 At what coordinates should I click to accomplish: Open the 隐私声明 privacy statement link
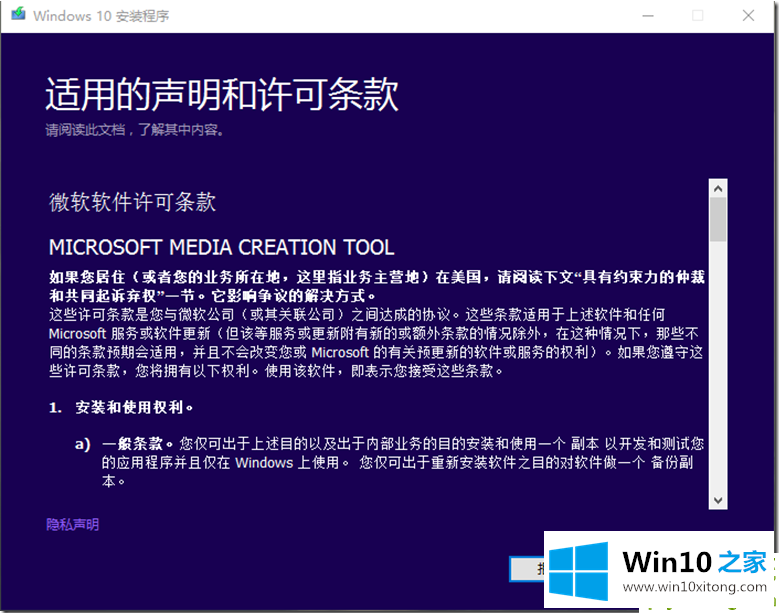(73, 525)
